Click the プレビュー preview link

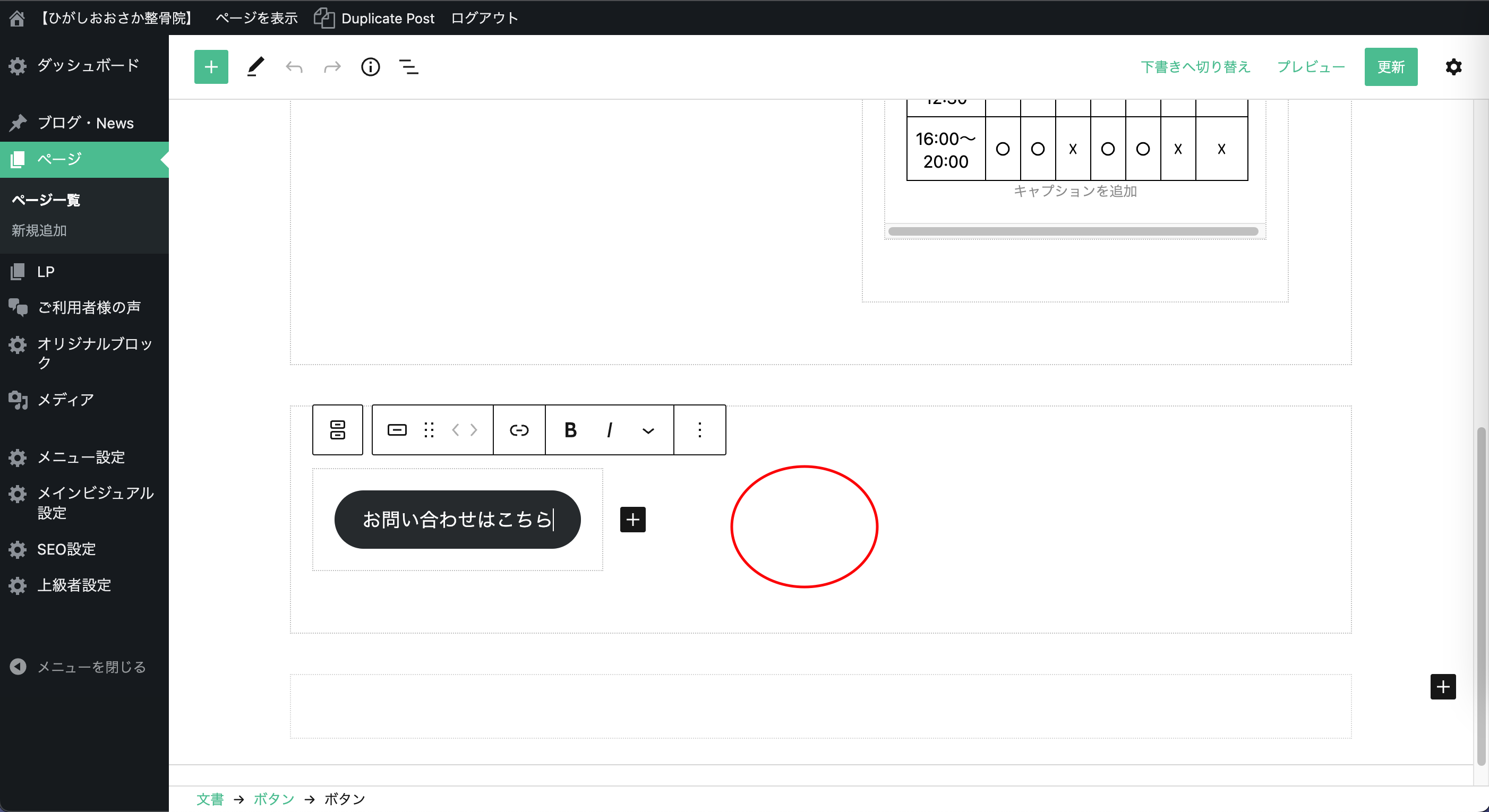coord(1311,67)
